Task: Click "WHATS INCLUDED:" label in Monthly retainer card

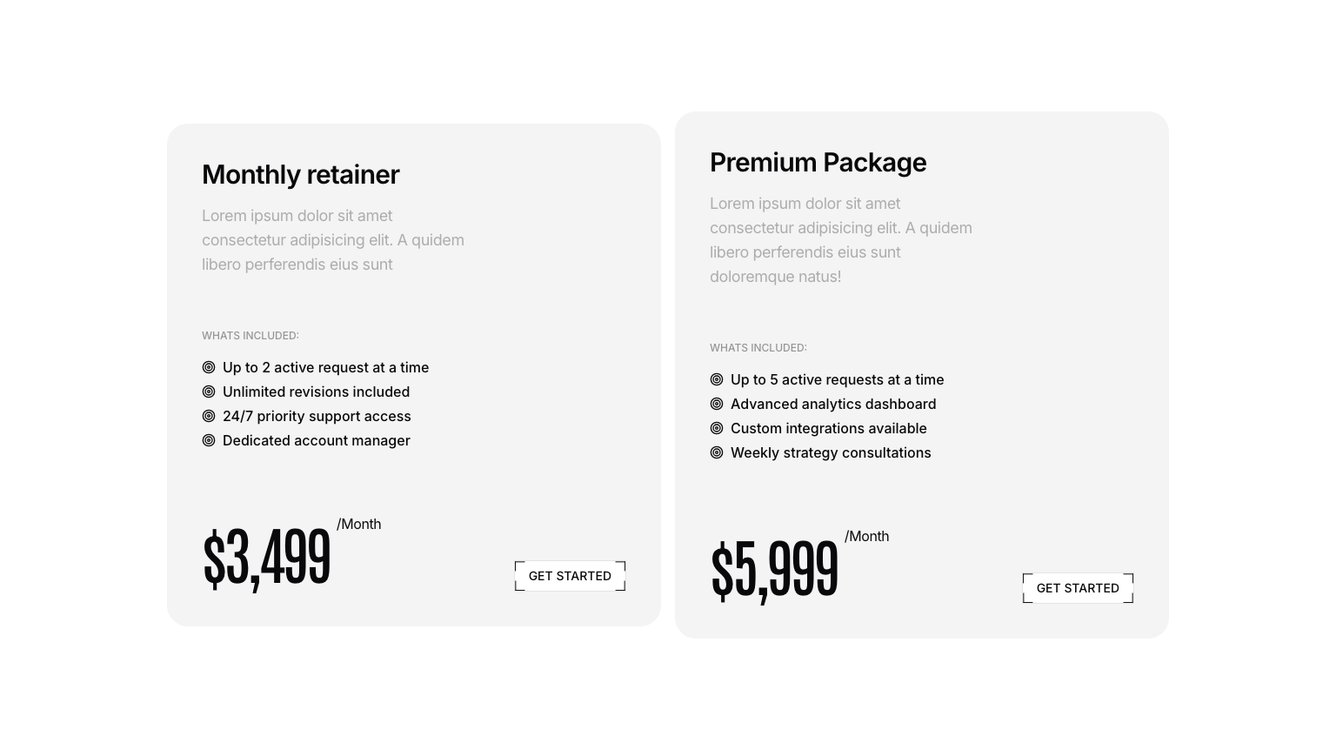Action: click(250, 336)
